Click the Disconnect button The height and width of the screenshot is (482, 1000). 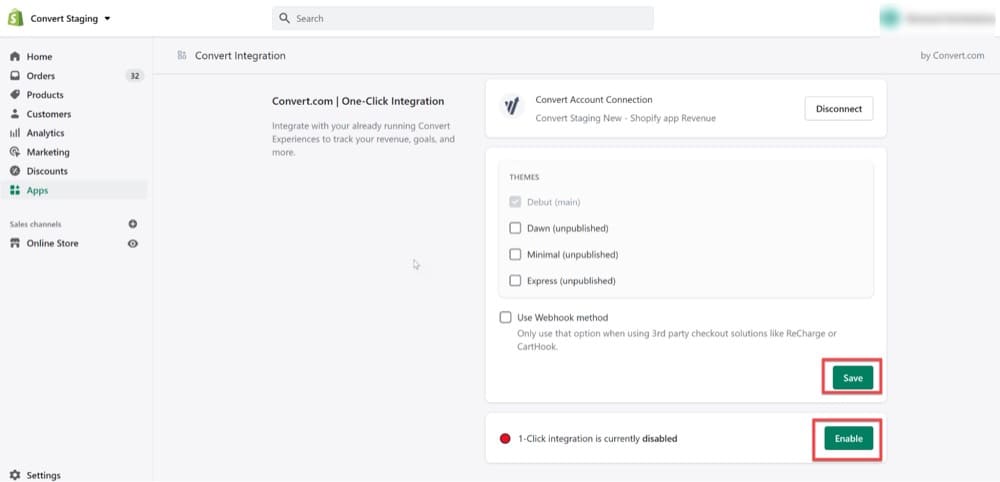click(839, 109)
